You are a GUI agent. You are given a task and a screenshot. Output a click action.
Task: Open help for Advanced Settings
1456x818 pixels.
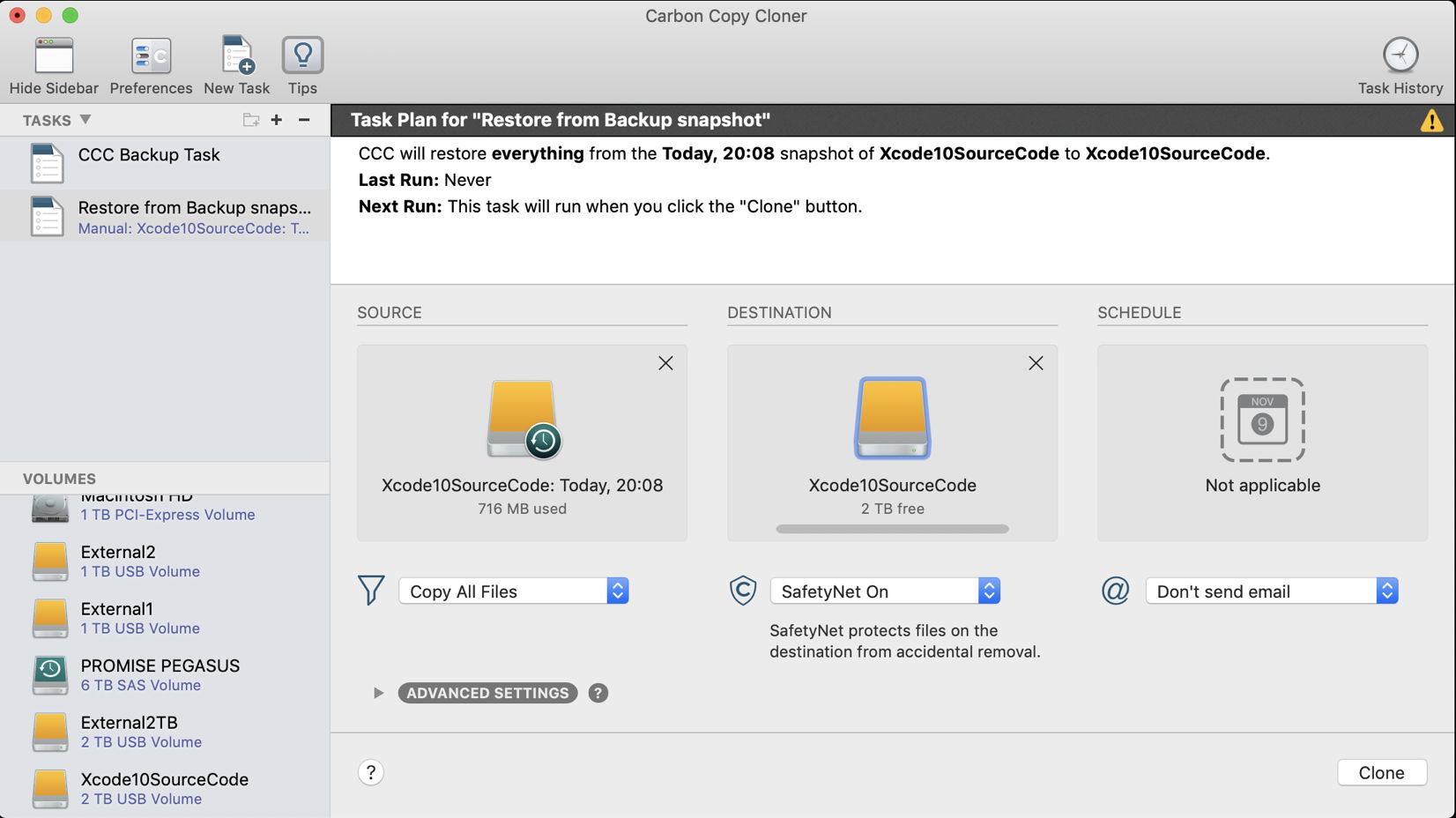click(x=598, y=693)
